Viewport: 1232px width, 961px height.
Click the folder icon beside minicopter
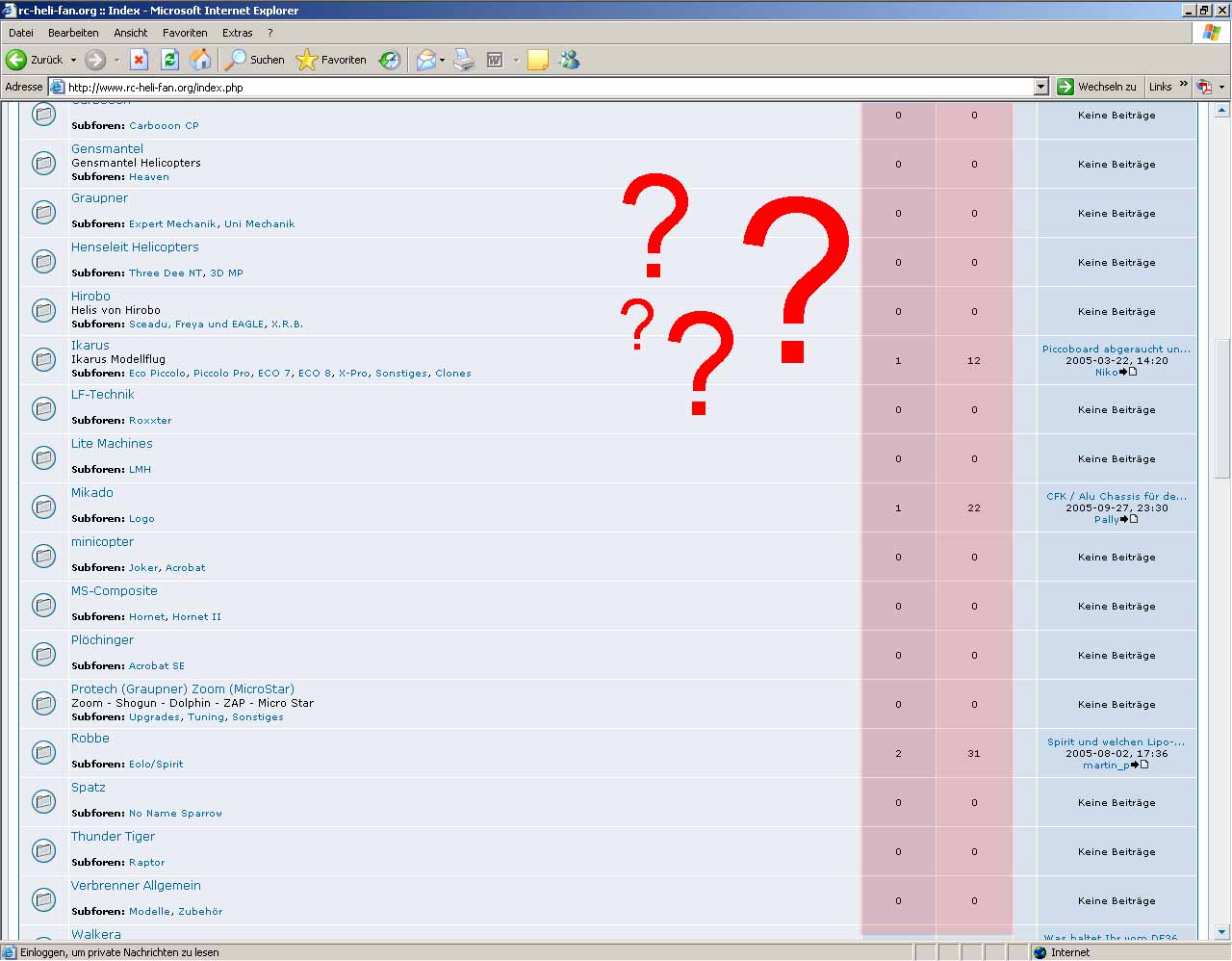[x=44, y=556]
